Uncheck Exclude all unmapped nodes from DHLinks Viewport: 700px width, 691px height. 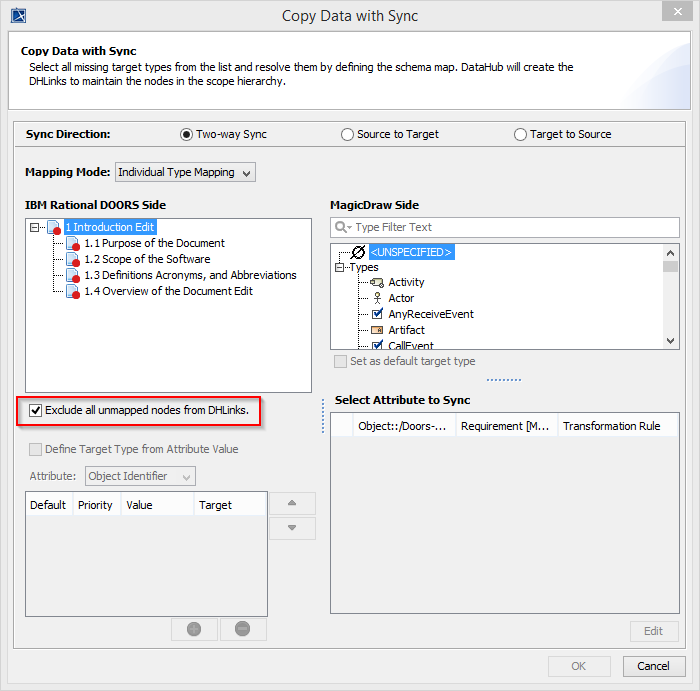35,410
